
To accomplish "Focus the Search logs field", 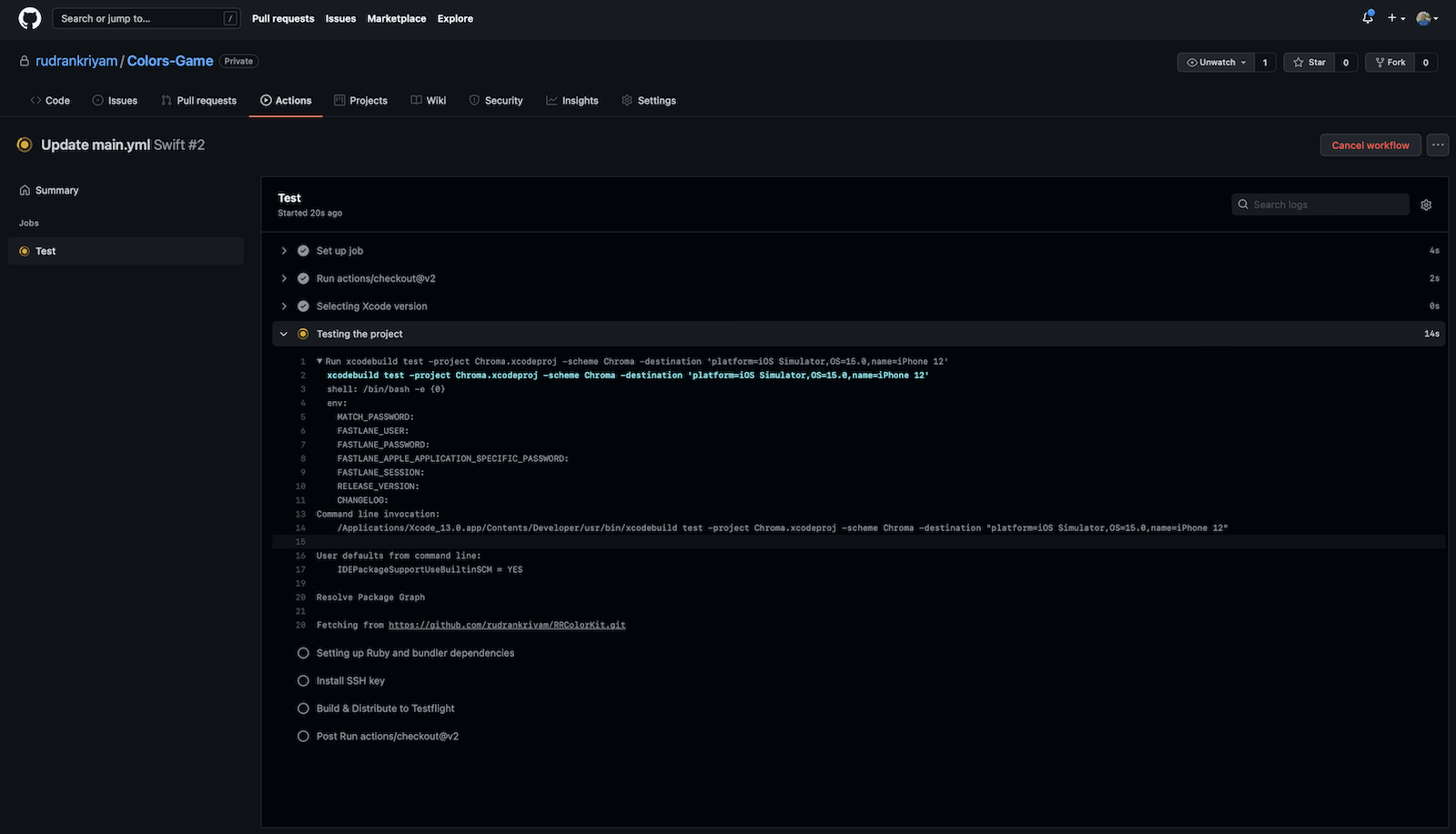I will click(x=1320, y=205).
